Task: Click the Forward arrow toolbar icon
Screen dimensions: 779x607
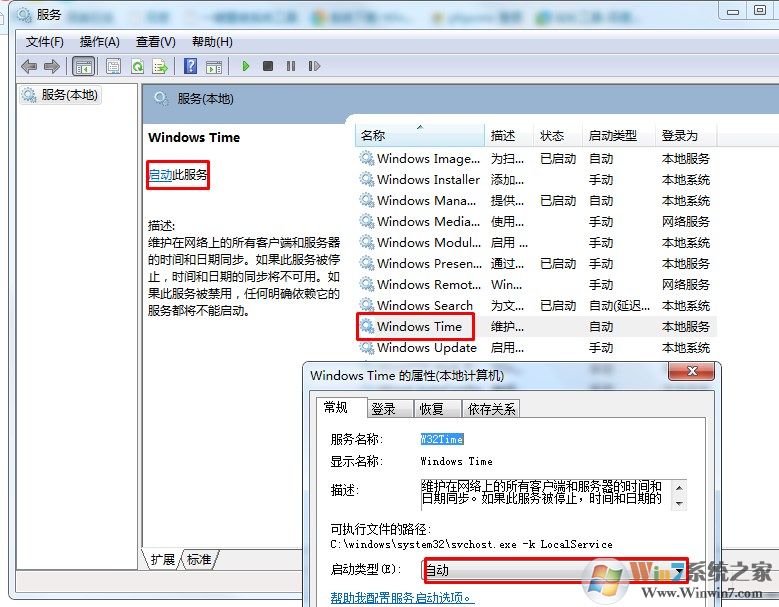Action: [52, 66]
